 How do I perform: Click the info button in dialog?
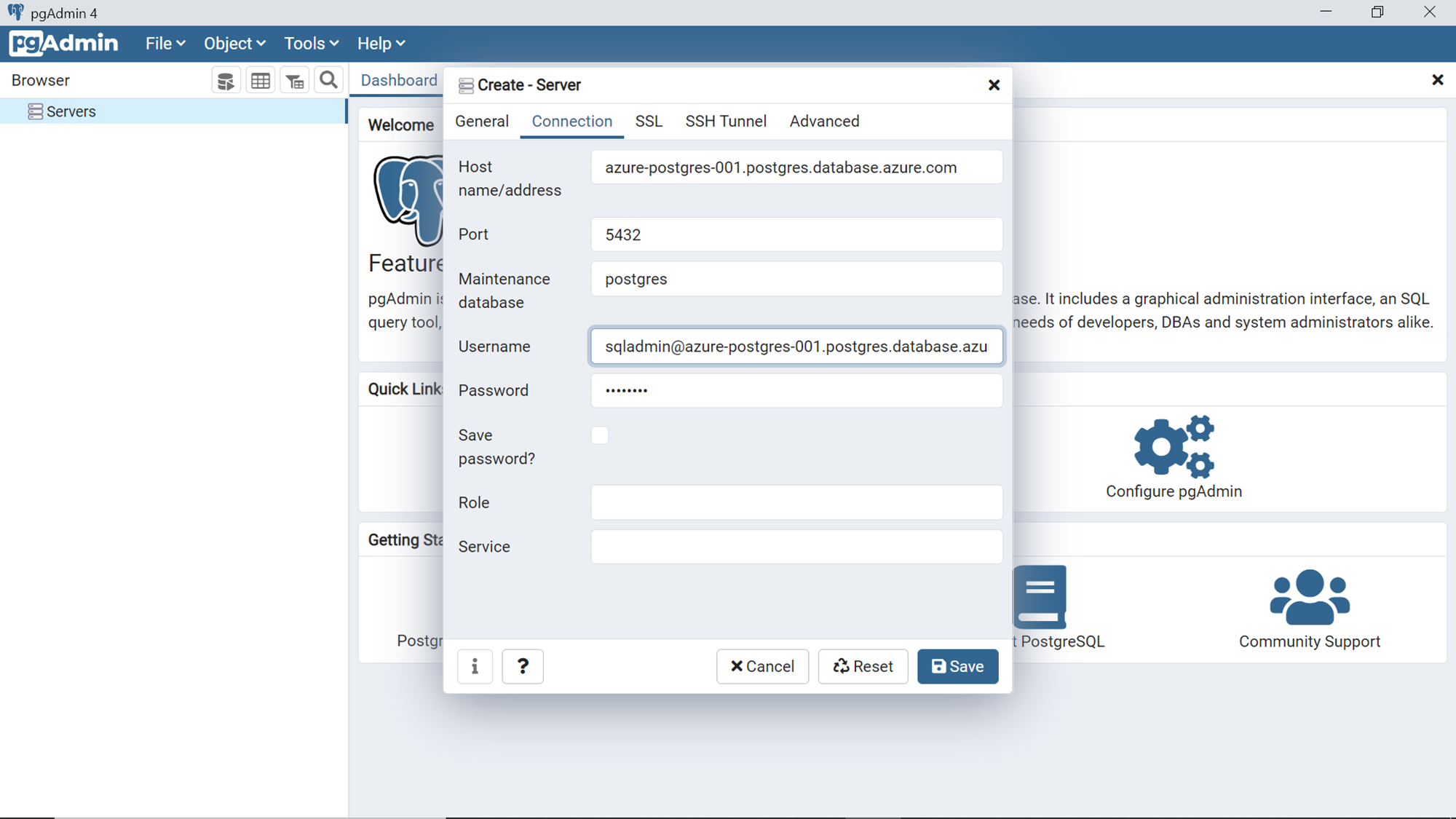pos(475,666)
